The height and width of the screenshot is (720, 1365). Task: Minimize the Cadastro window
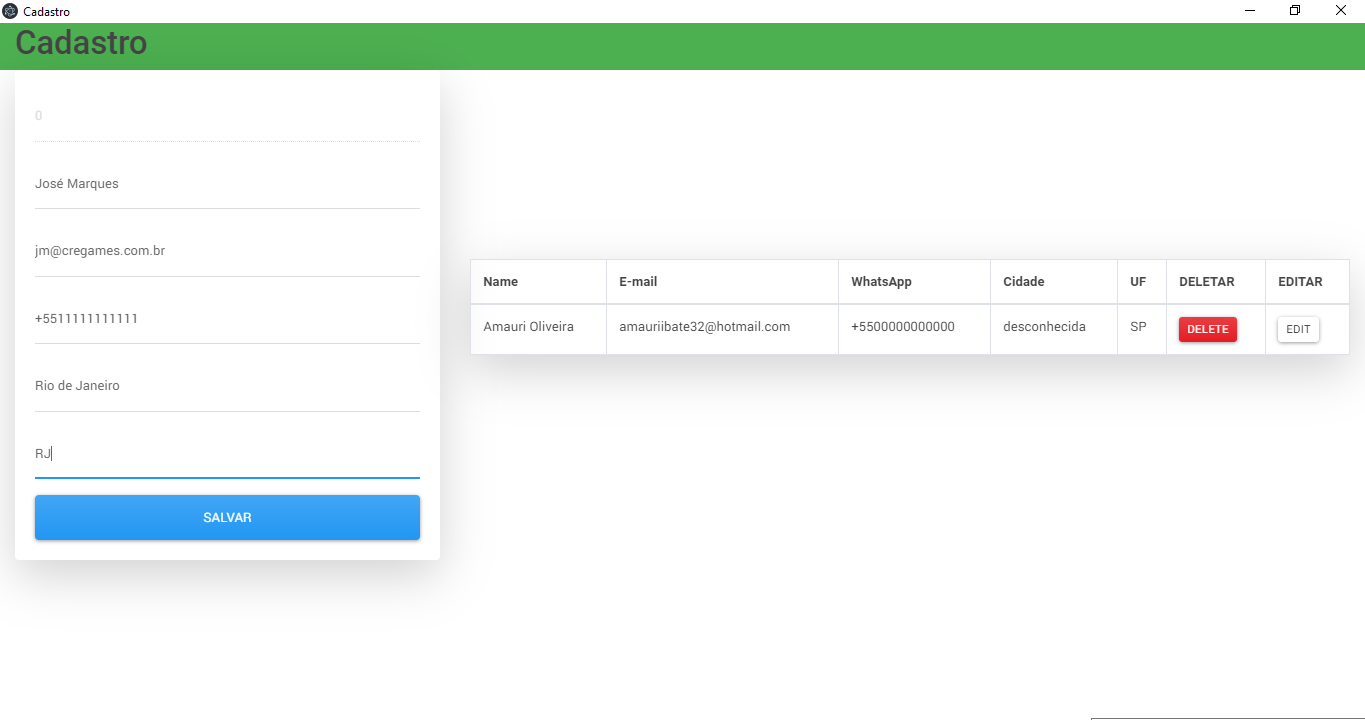pos(1250,11)
